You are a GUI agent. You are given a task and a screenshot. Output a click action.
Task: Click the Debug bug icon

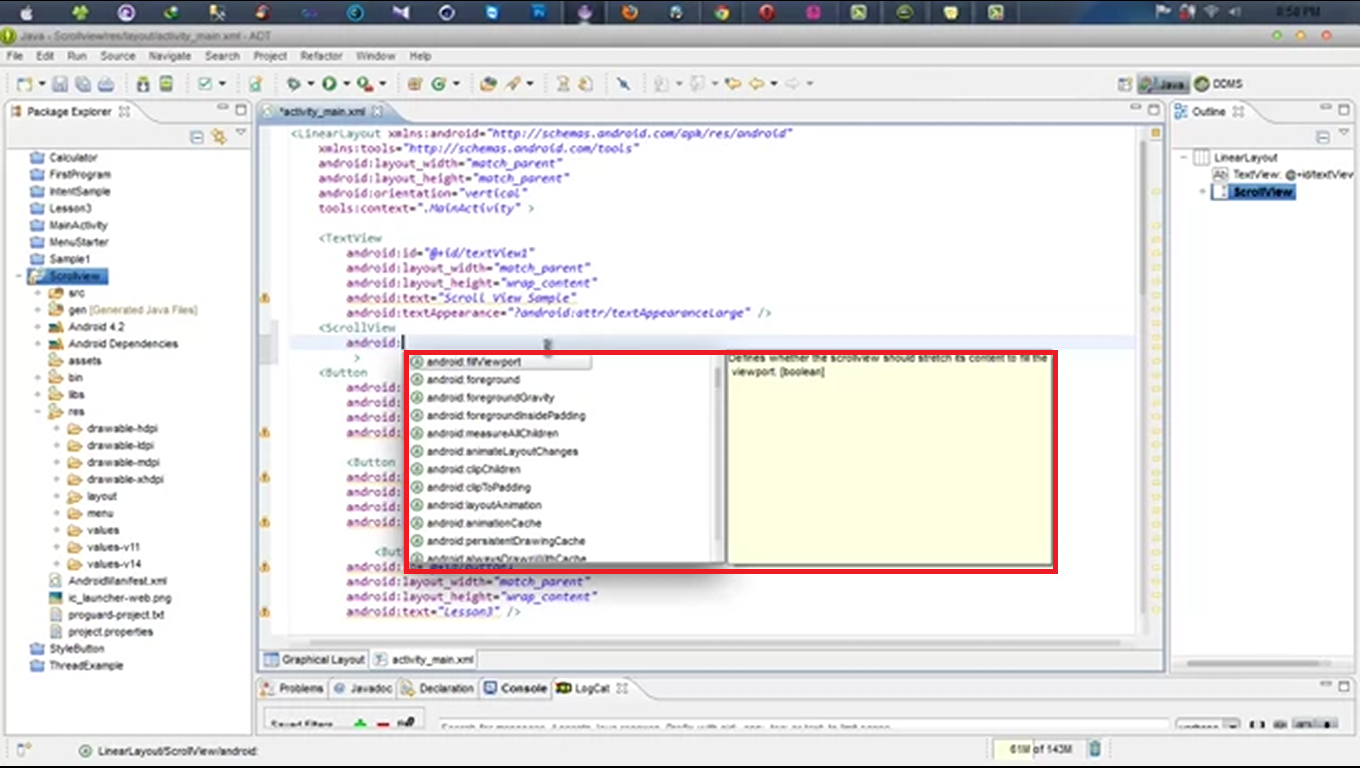pyautogui.click(x=294, y=84)
